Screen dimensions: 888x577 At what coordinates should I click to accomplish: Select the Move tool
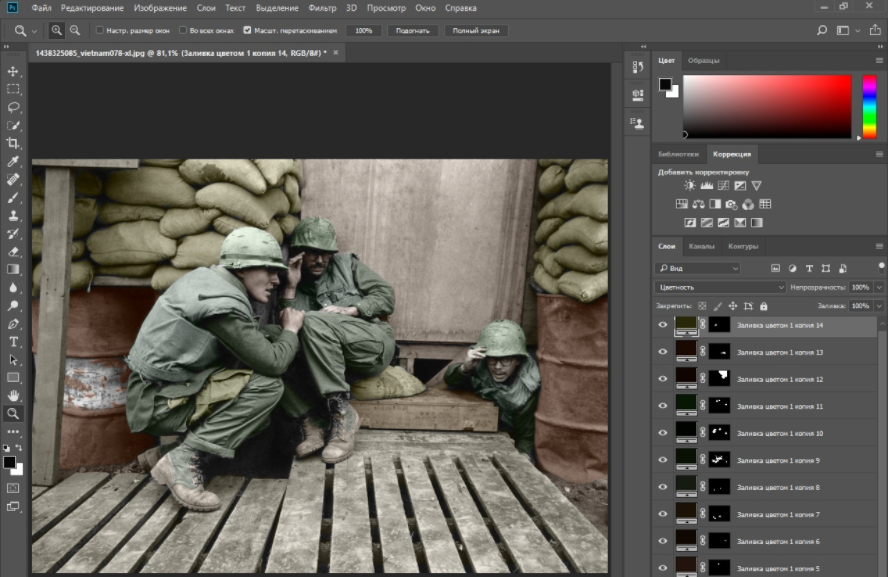[14, 72]
